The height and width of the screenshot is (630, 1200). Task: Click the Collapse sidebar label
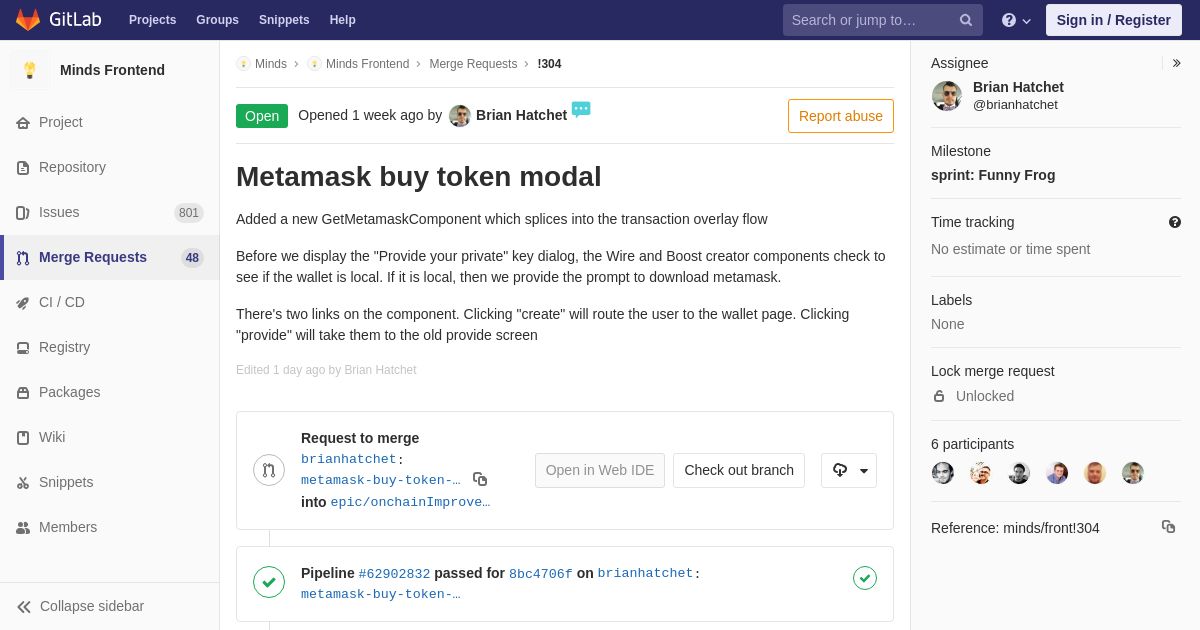point(92,606)
